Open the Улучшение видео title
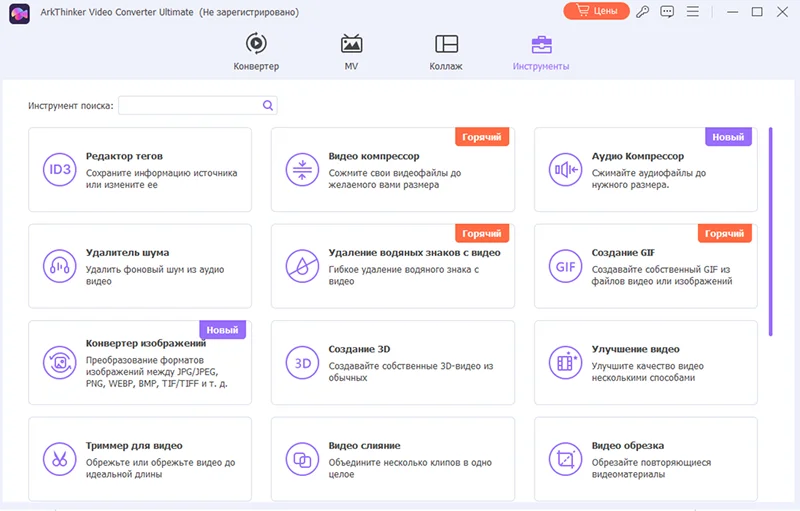The width and height of the screenshot is (800, 511). pos(635,349)
